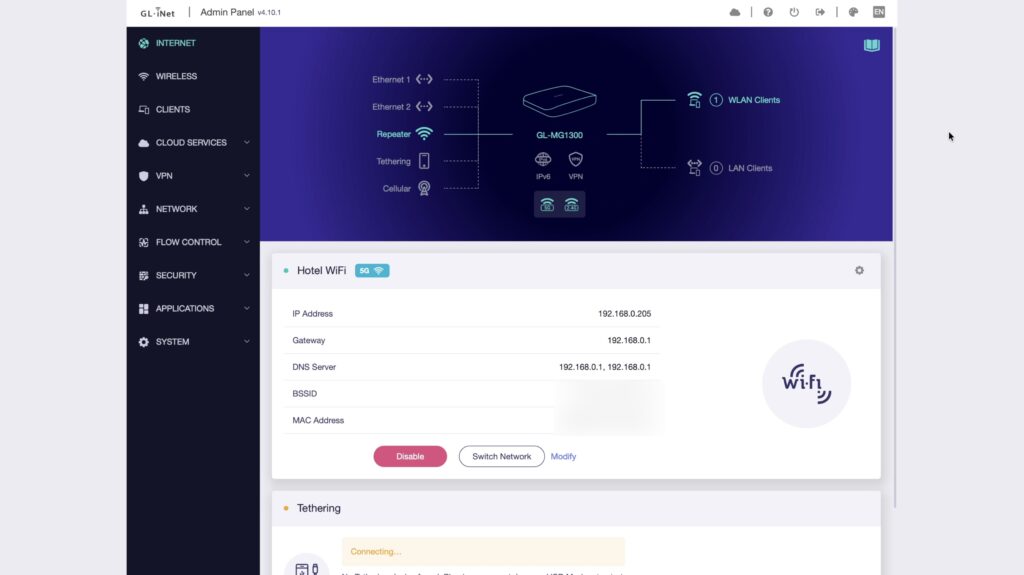Expand the NETWORK chevron

247,209
